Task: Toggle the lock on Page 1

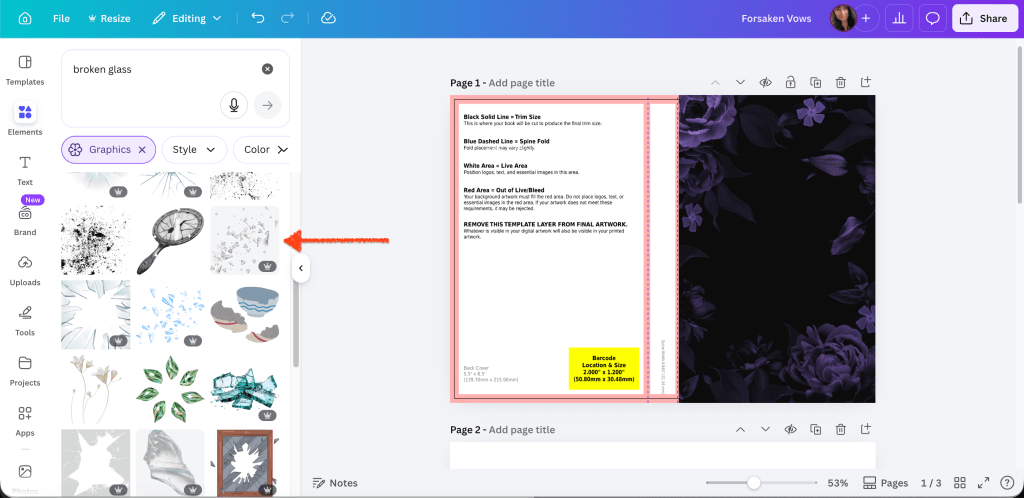Action: 790,82
